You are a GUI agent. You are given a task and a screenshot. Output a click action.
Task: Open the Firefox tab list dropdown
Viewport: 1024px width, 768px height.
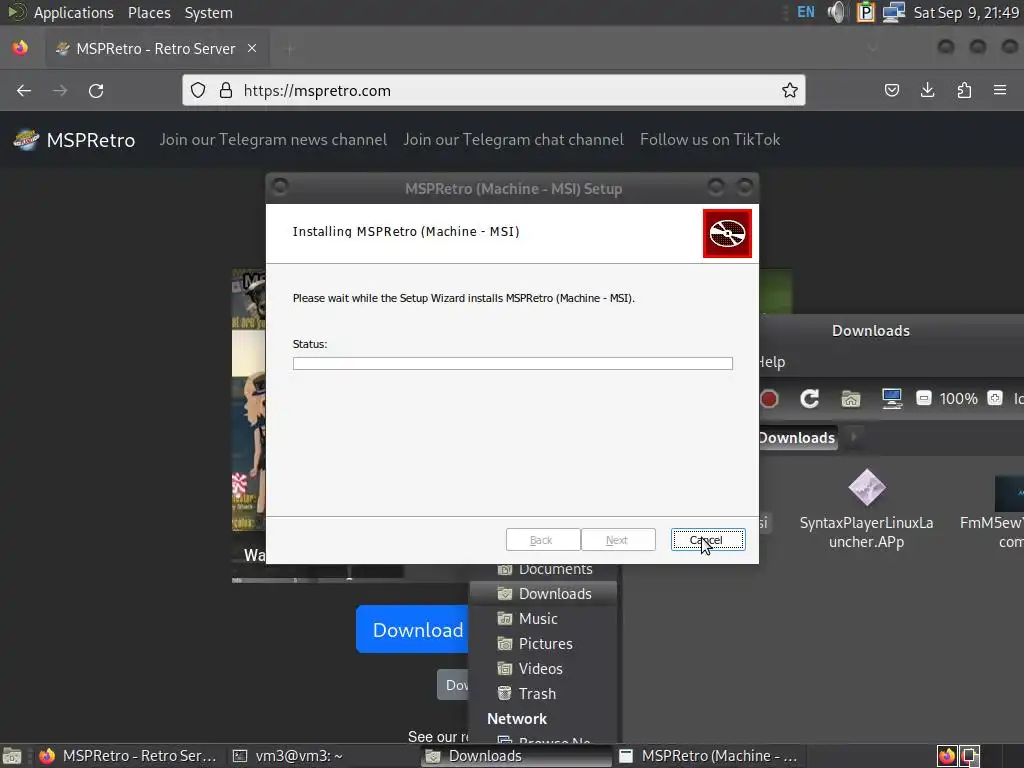pyautogui.click(x=872, y=48)
